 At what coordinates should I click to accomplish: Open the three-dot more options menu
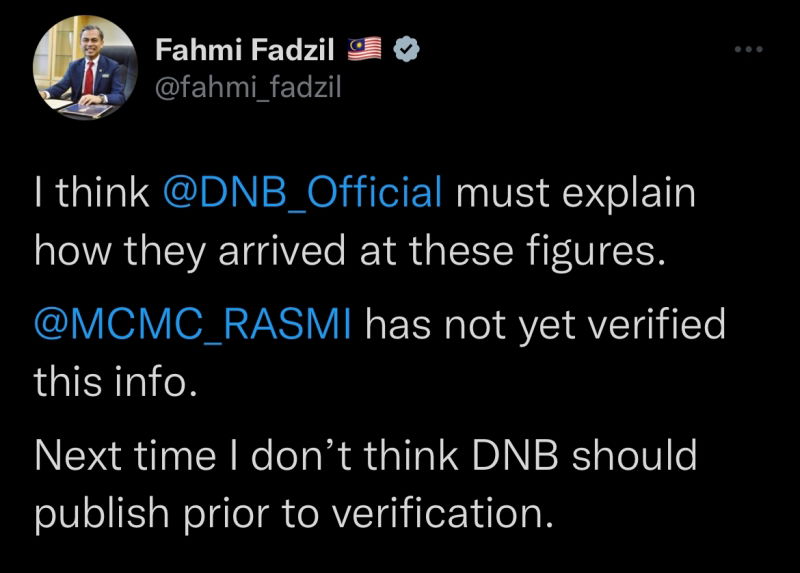(x=748, y=49)
